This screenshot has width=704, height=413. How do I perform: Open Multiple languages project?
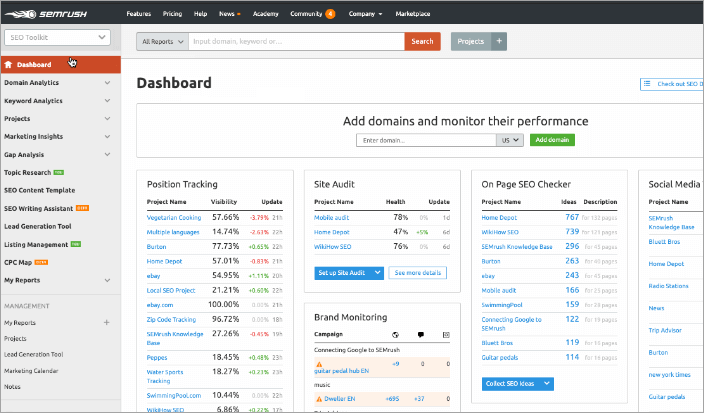173,232
